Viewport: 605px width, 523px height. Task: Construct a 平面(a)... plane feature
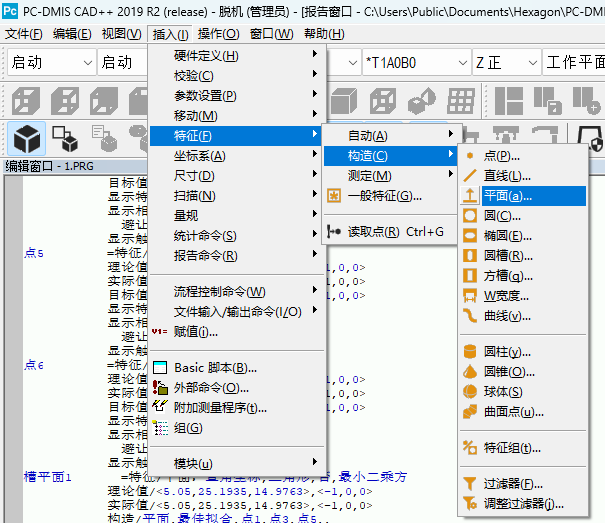pos(523,196)
